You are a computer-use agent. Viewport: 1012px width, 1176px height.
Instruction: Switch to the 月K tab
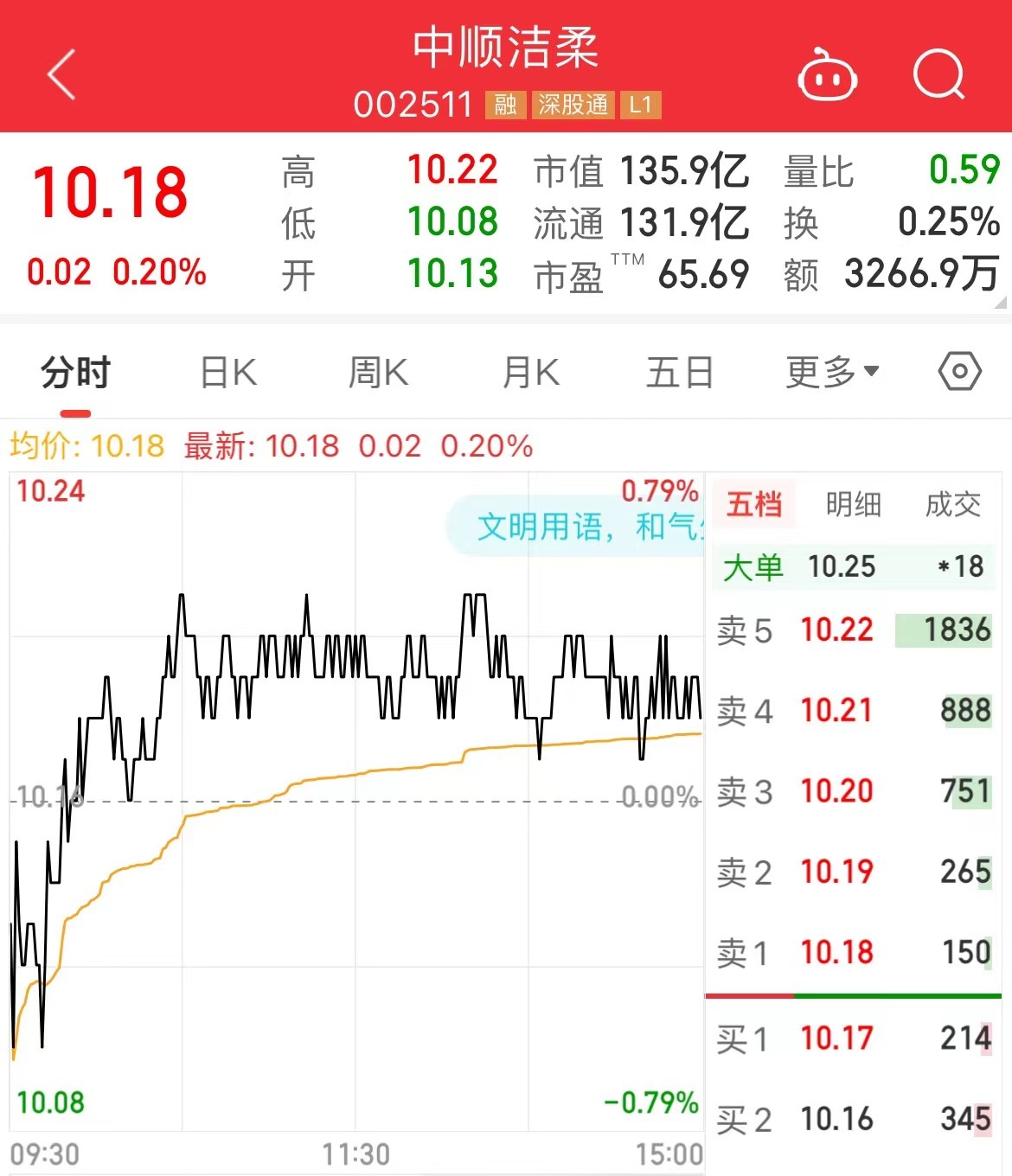531,373
